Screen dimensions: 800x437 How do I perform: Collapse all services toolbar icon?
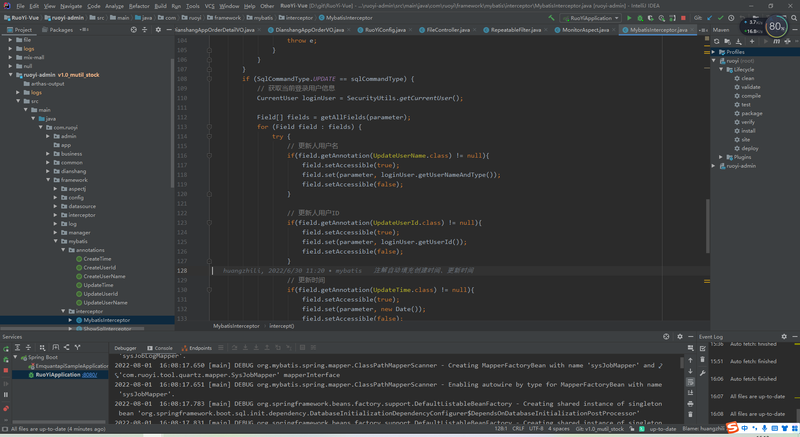pos(28,347)
